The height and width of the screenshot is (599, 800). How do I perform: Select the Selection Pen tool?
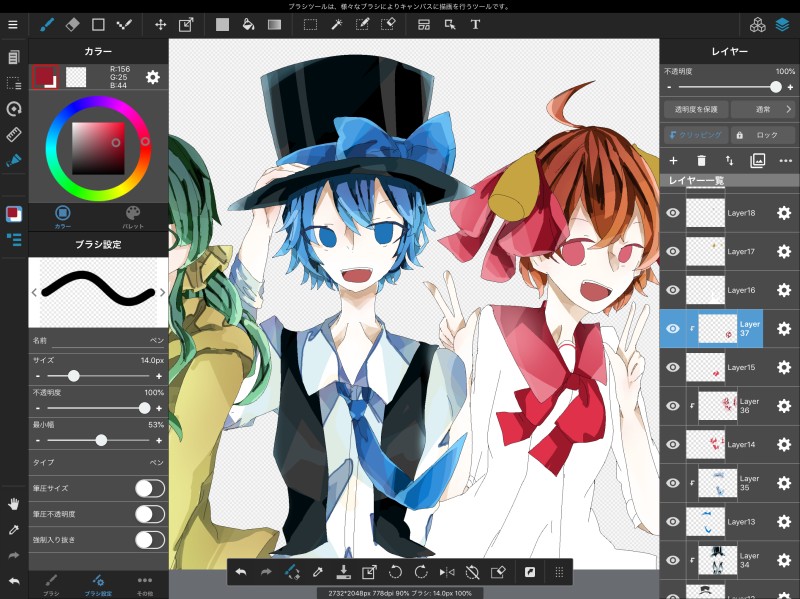pyautogui.click(x=362, y=24)
